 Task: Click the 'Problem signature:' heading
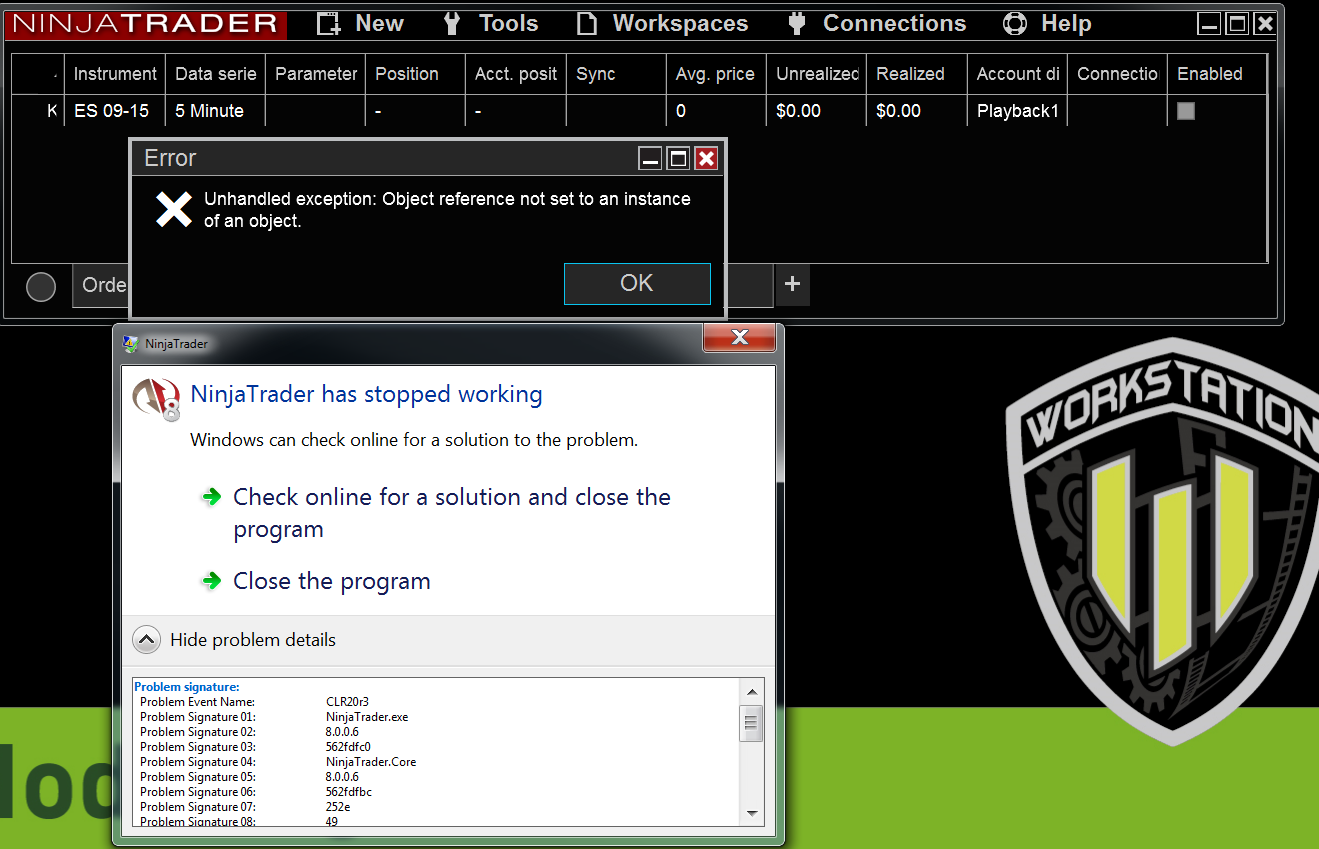pyautogui.click(x=187, y=687)
